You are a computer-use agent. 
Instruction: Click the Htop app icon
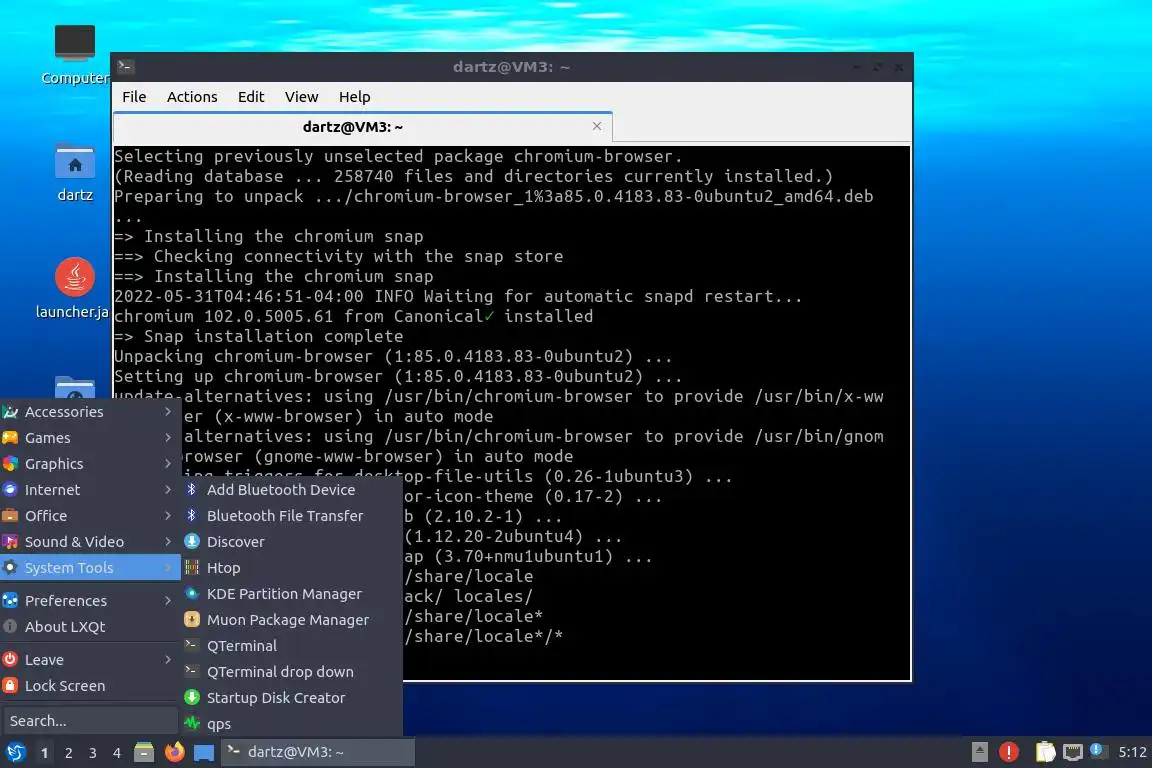click(192, 567)
